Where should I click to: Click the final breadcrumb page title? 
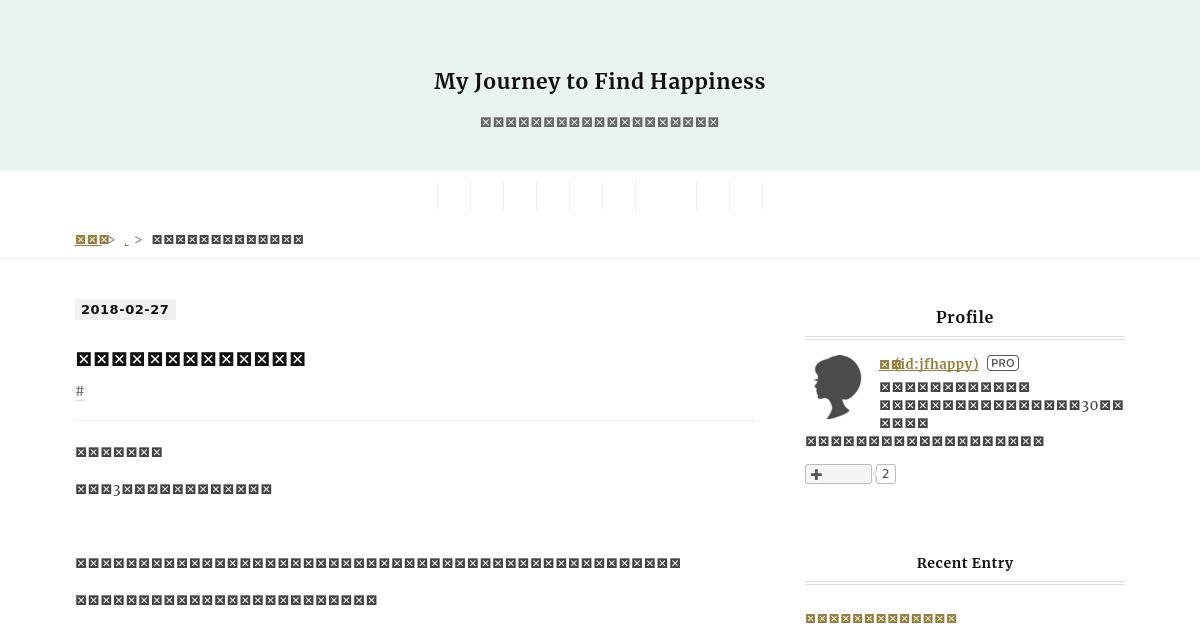(228, 239)
